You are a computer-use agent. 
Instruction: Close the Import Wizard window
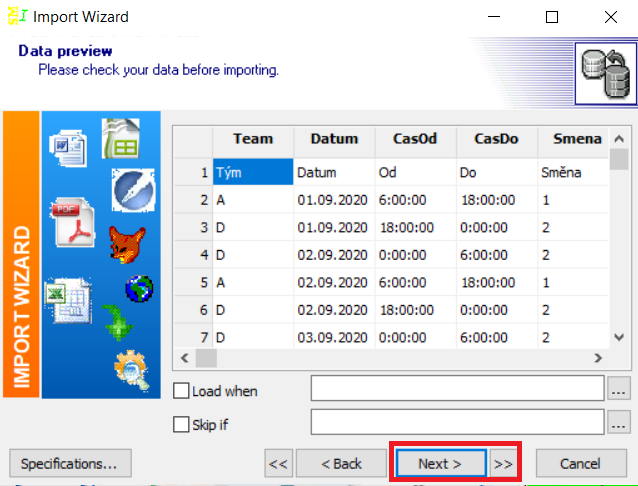(x=611, y=17)
